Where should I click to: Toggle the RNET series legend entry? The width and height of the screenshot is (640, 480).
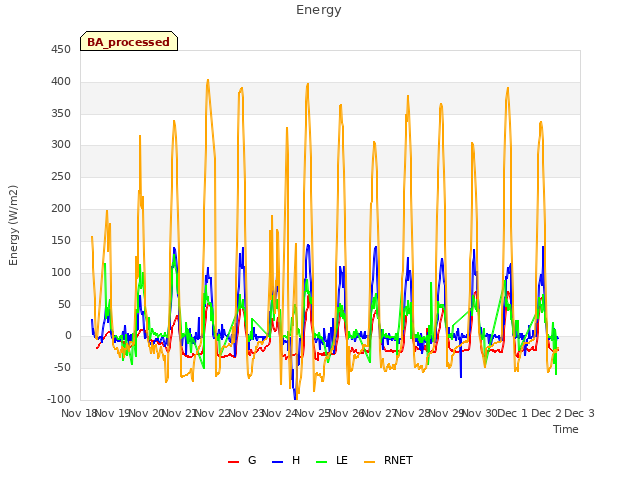coord(388,460)
